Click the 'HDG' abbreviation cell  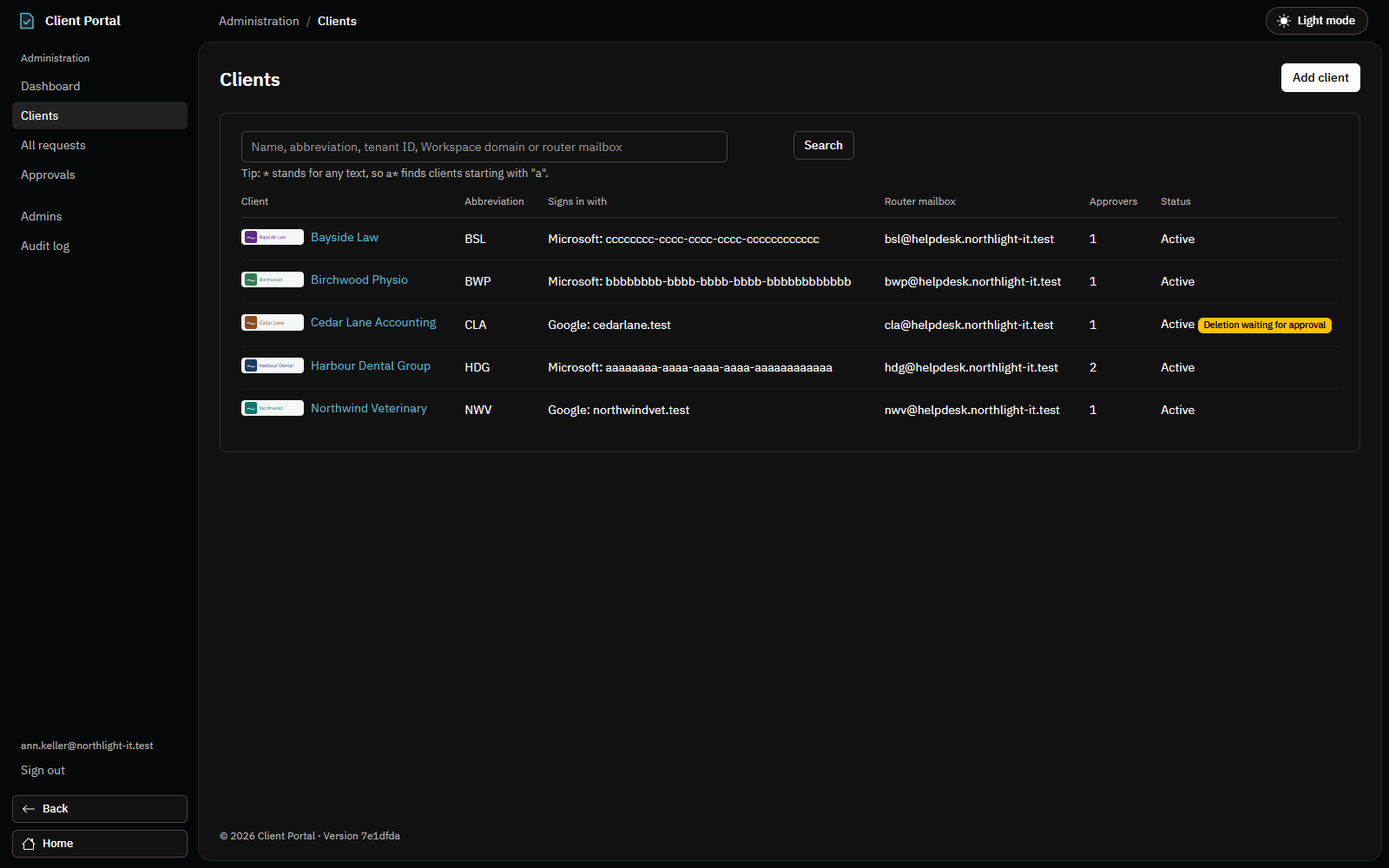click(477, 367)
